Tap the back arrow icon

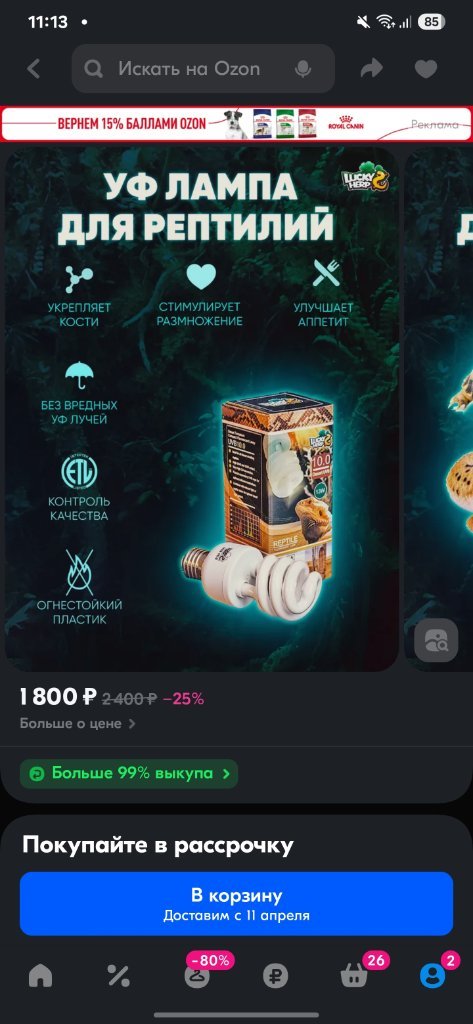click(x=33, y=69)
